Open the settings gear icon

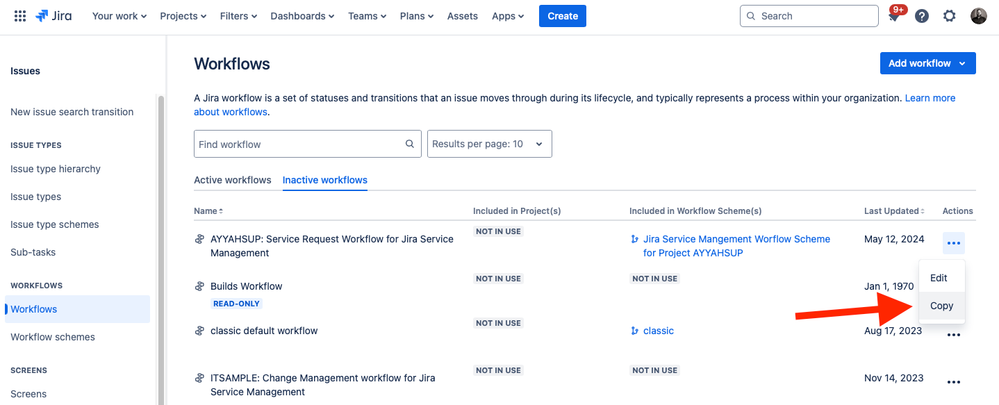pos(949,16)
